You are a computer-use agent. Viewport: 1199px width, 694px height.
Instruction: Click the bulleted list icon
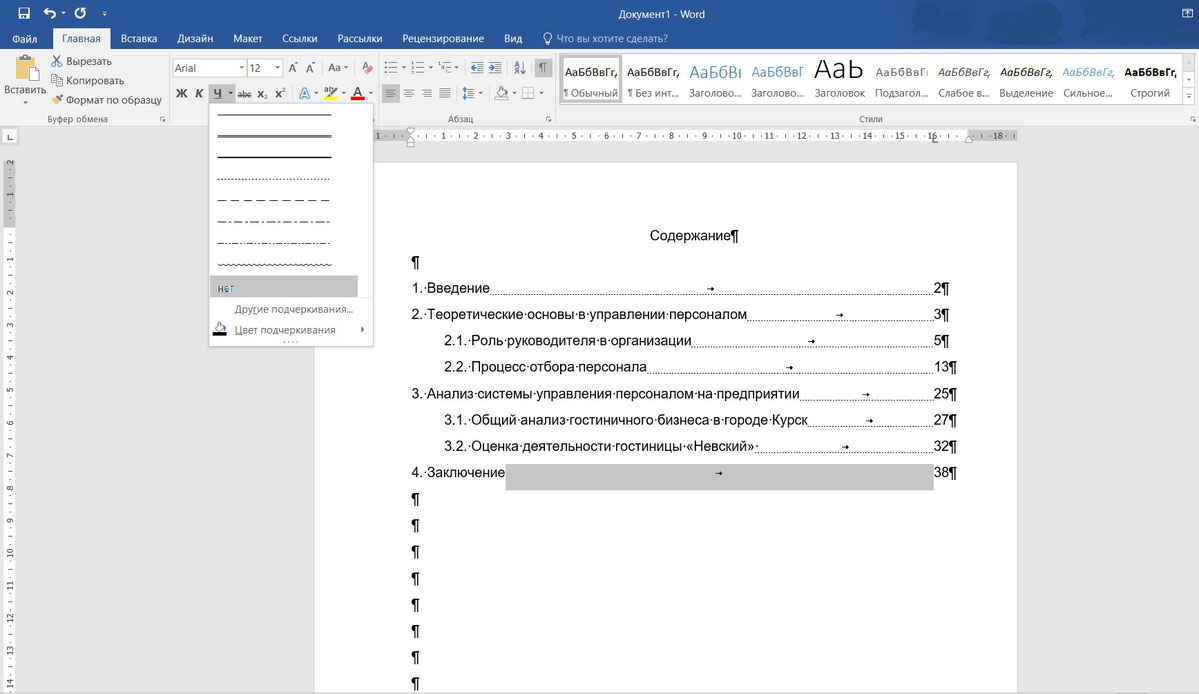(x=390, y=68)
